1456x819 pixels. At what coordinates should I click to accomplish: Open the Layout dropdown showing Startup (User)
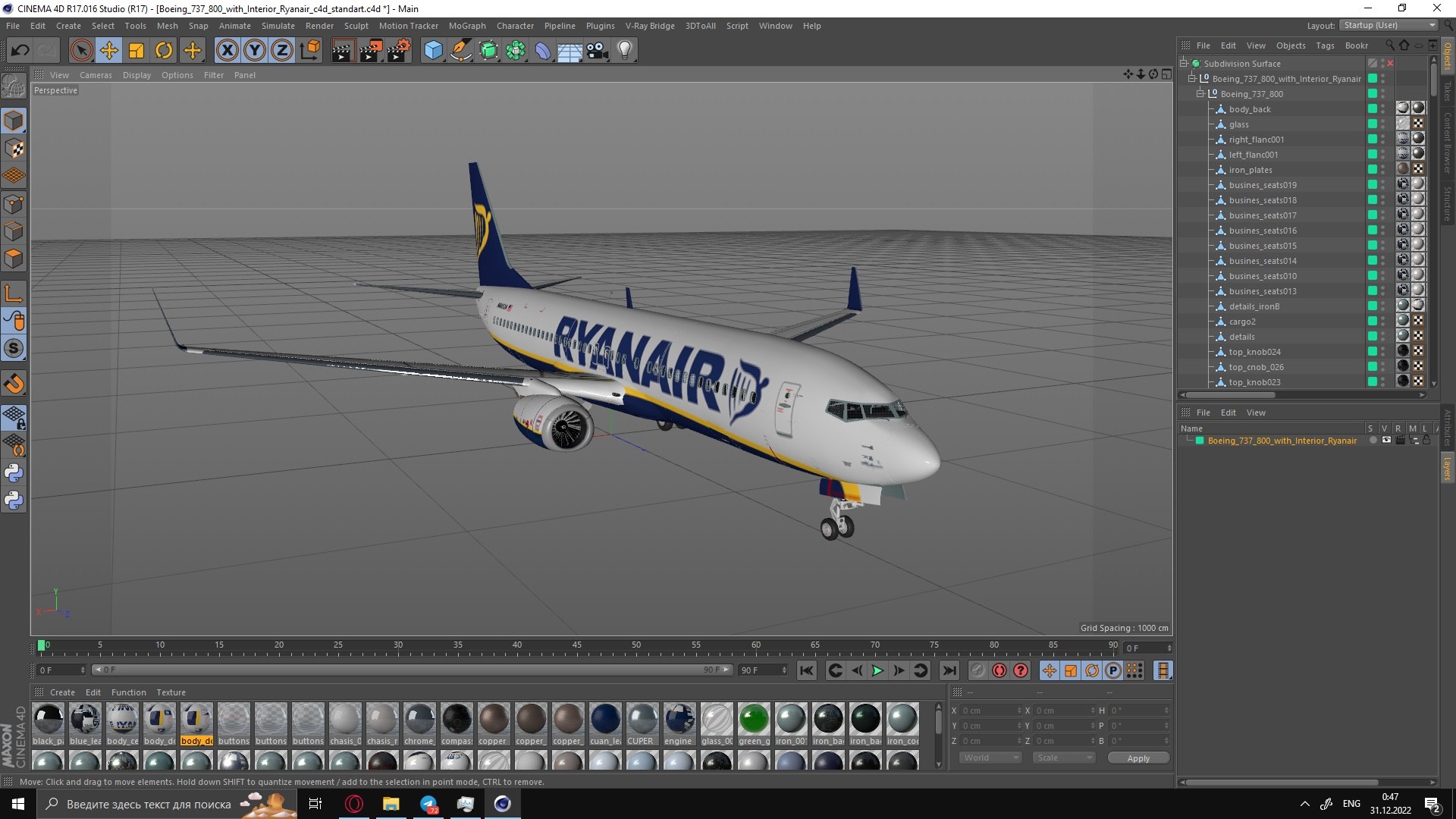[x=1389, y=25]
